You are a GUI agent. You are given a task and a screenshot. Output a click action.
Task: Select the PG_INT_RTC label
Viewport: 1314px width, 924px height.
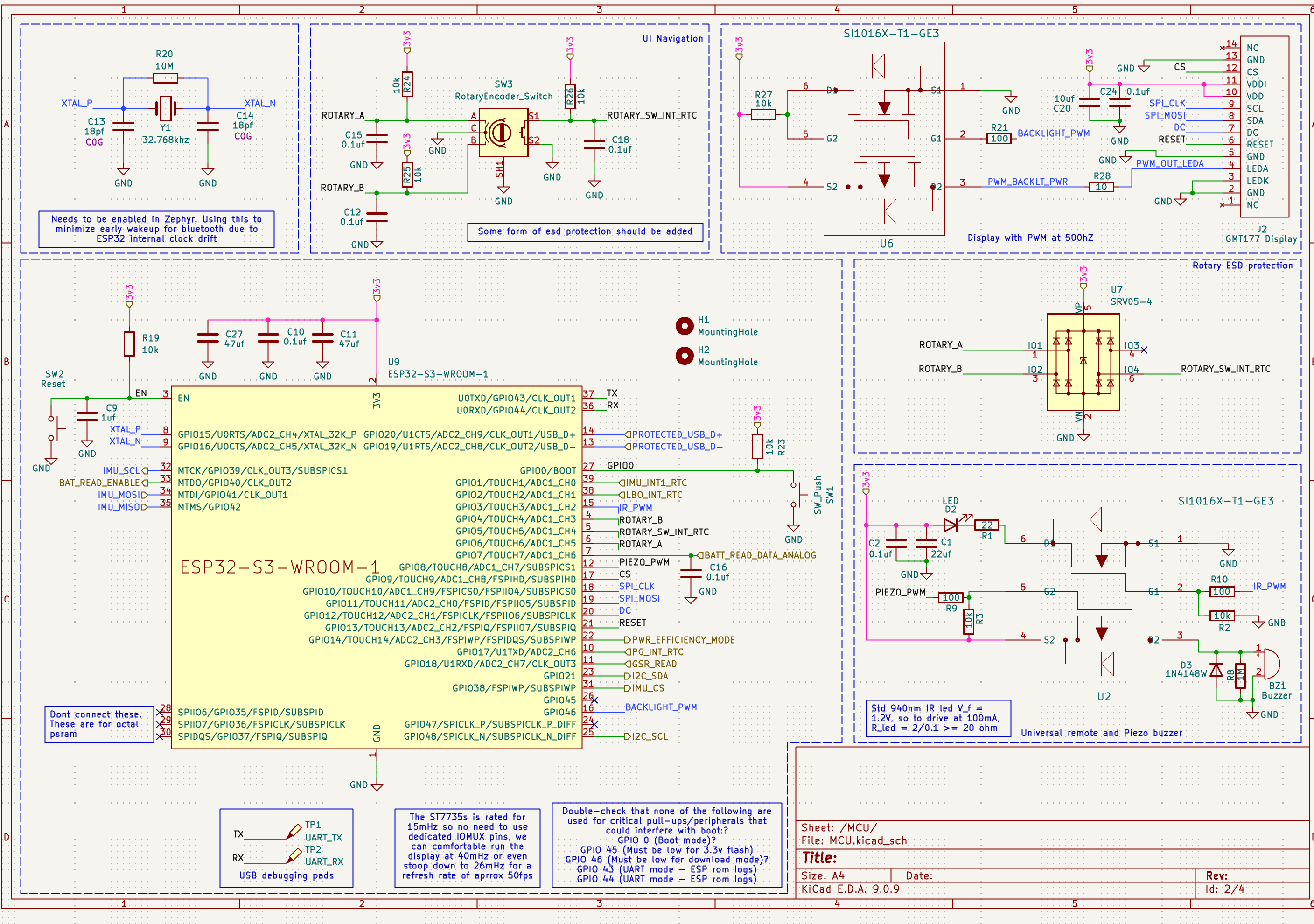pos(654,652)
